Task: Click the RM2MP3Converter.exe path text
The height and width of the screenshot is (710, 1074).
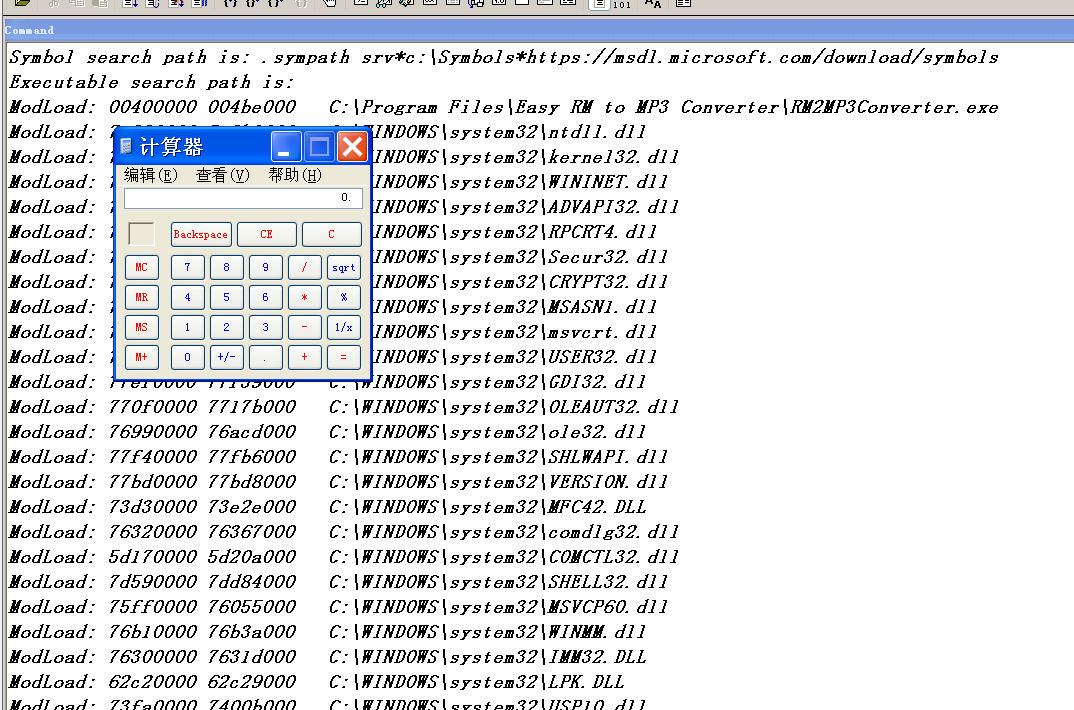Action: click(x=663, y=107)
